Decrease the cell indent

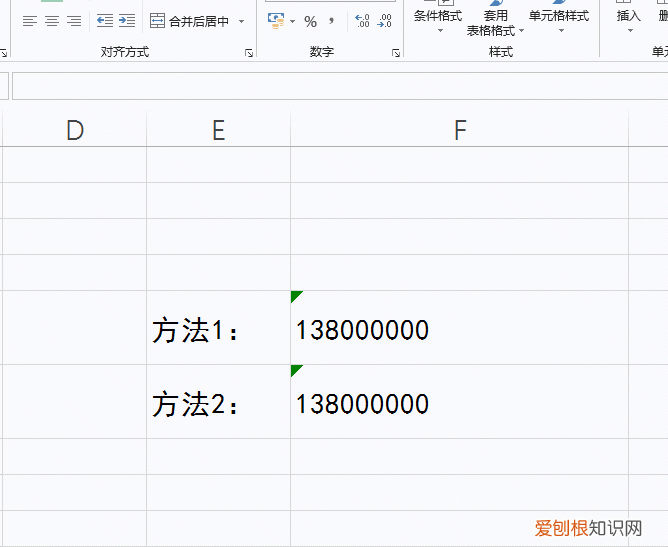pos(105,21)
